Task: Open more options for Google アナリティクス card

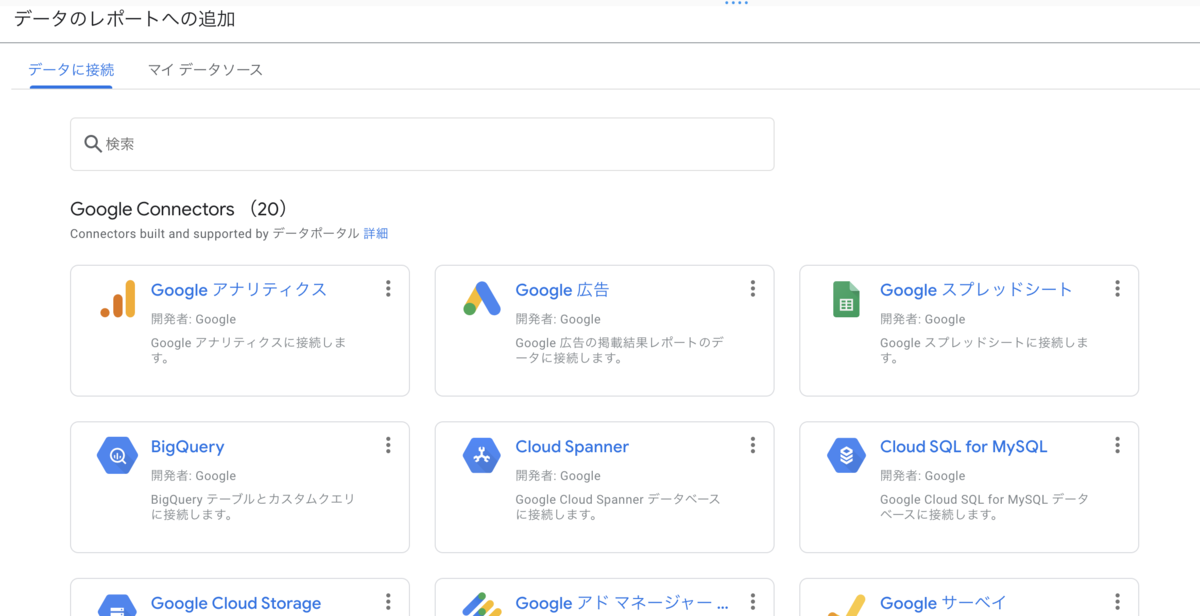Action: 388,289
